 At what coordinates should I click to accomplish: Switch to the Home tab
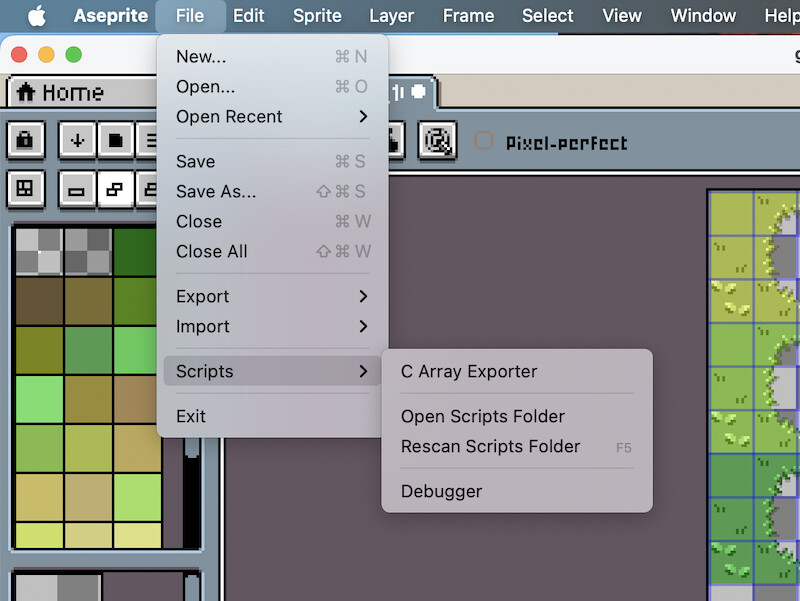(x=60, y=93)
